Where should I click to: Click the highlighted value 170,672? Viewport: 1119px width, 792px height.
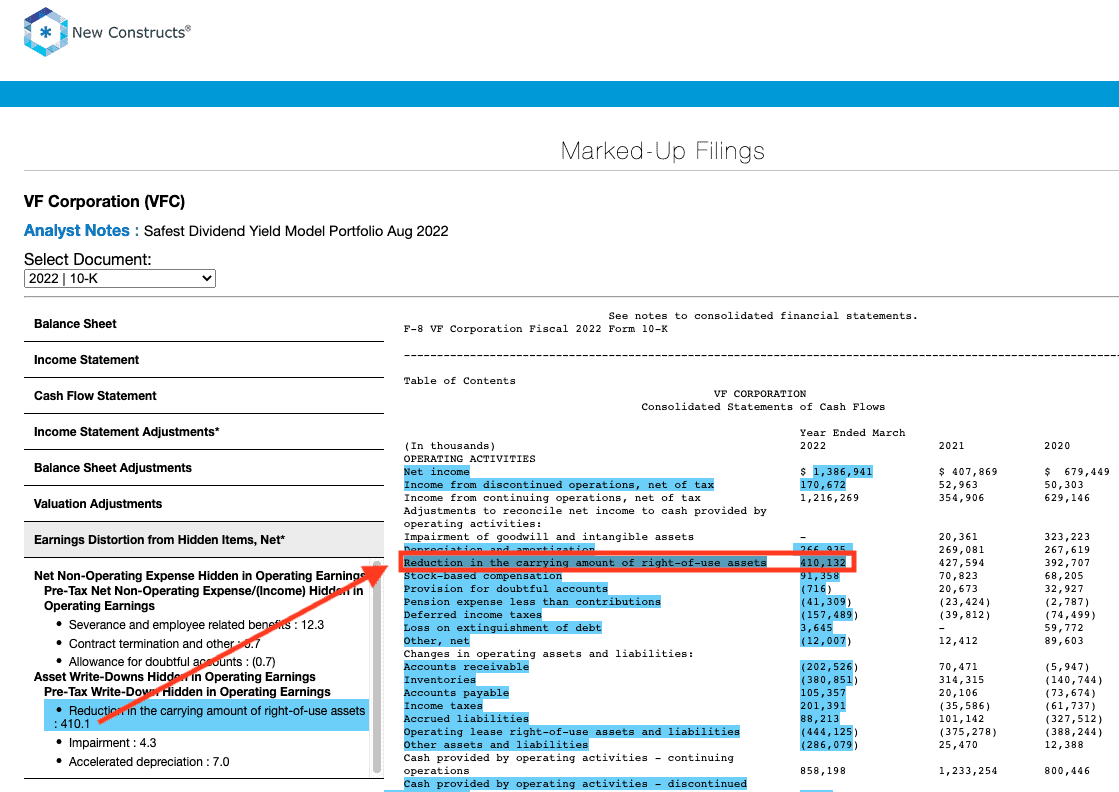[x=823, y=484]
